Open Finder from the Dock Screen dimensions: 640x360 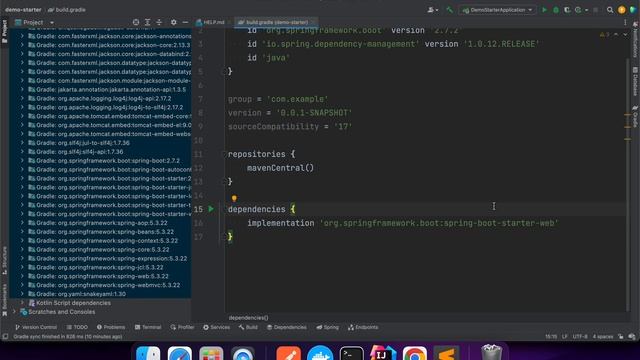point(148,354)
